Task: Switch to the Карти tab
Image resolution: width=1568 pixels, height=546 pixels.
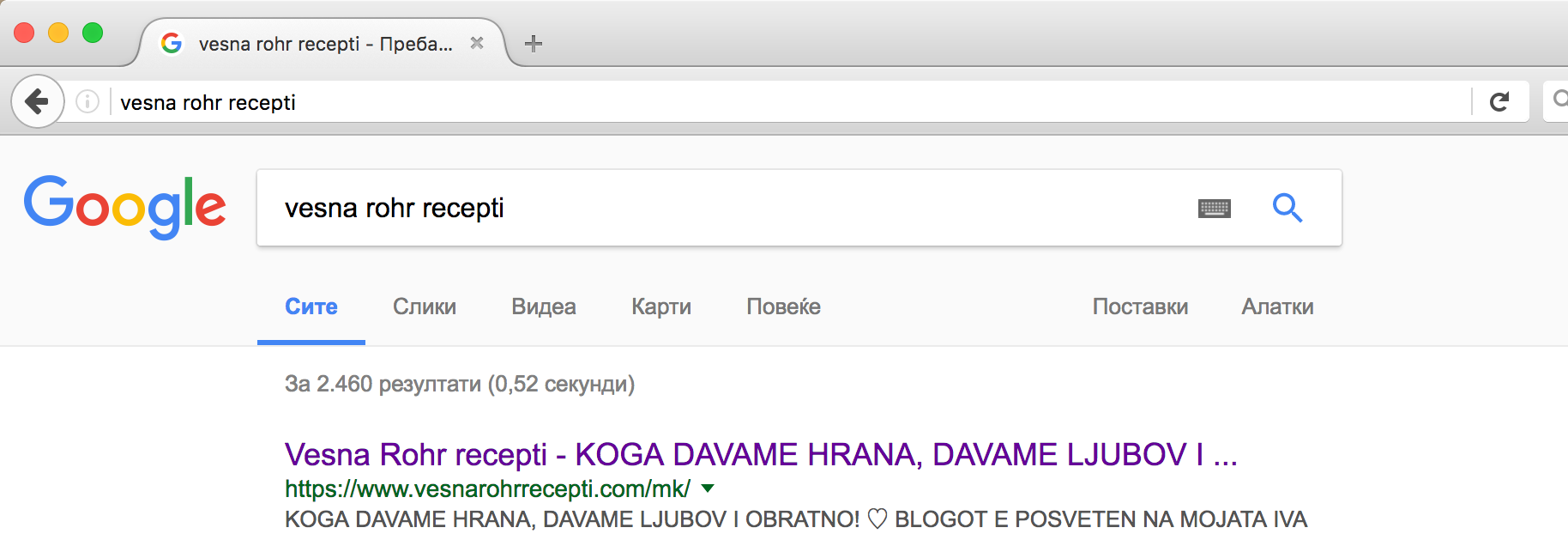Action: point(661,306)
